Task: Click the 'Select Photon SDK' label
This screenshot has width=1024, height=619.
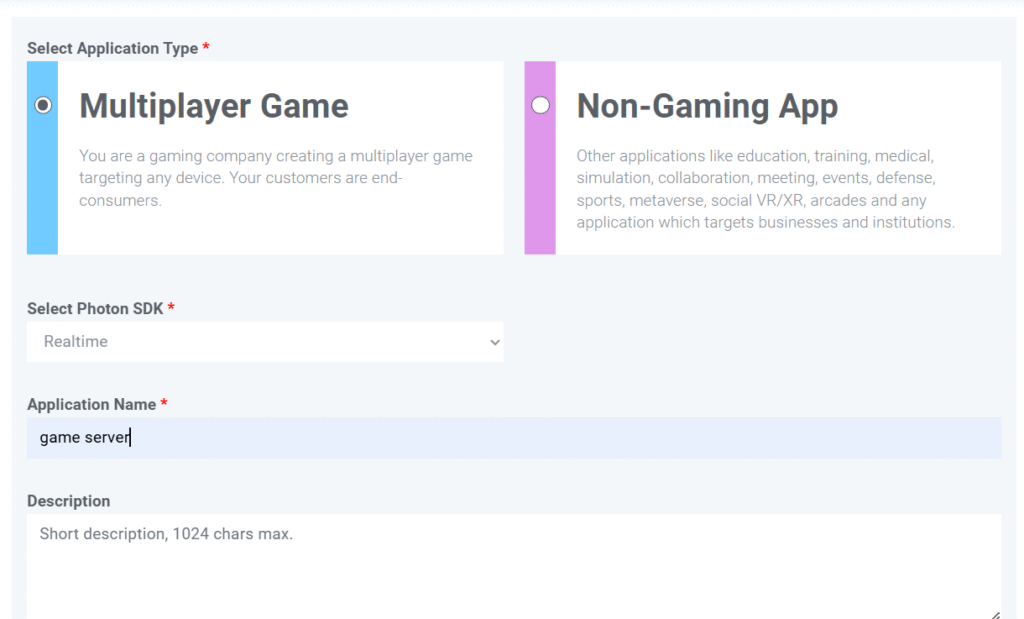Action: tap(95, 308)
